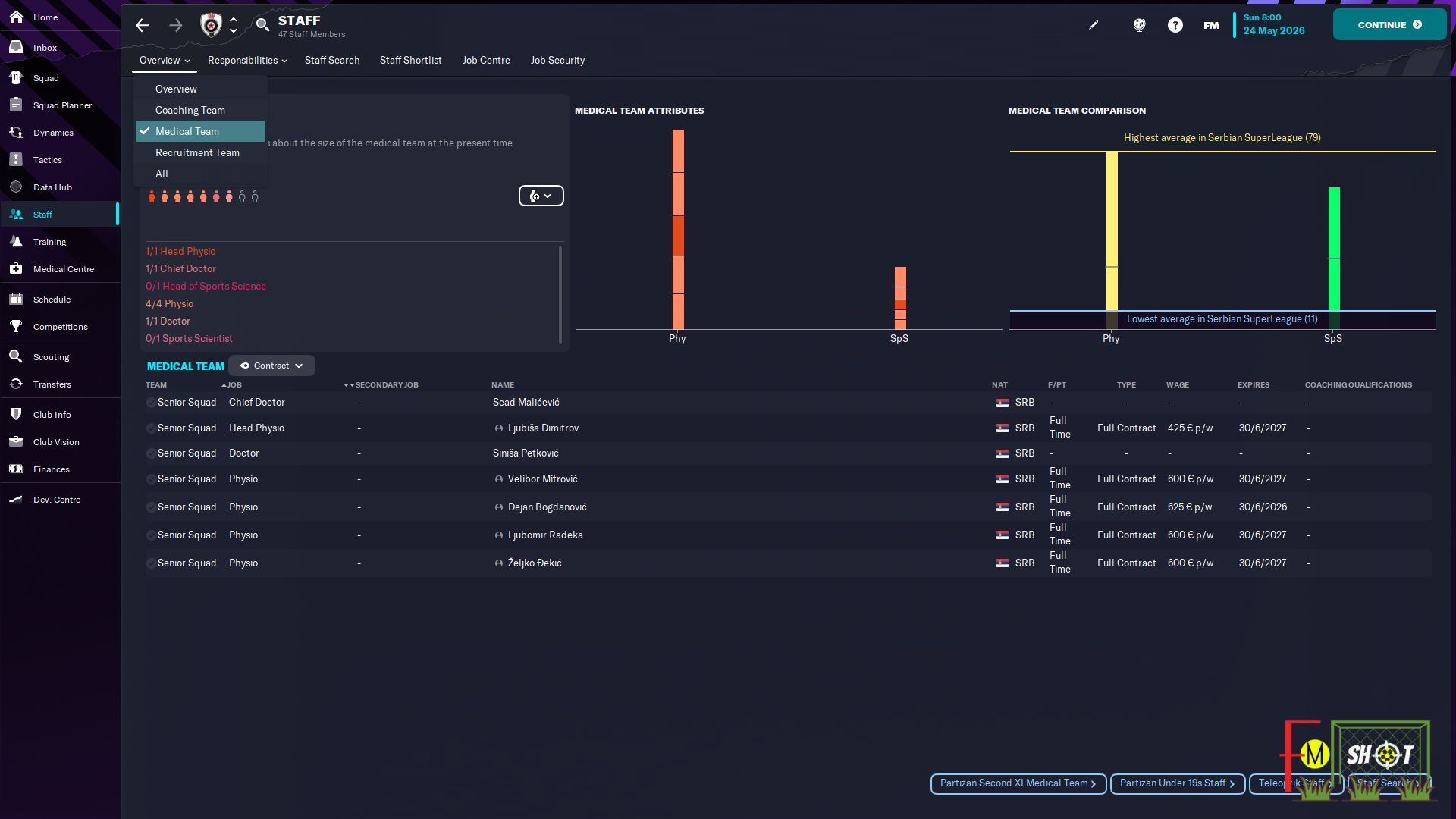This screenshot has height=819, width=1456.
Task: Open the Responsibilities dropdown menu
Action: (247, 61)
